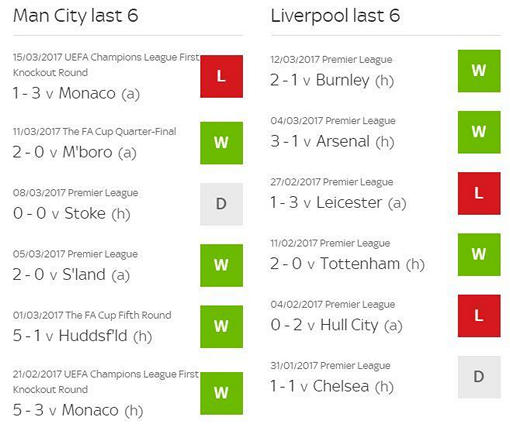Select the W badge for Huddsf'ld match
This screenshot has height=428, width=510.
click(x=221, y=326)
